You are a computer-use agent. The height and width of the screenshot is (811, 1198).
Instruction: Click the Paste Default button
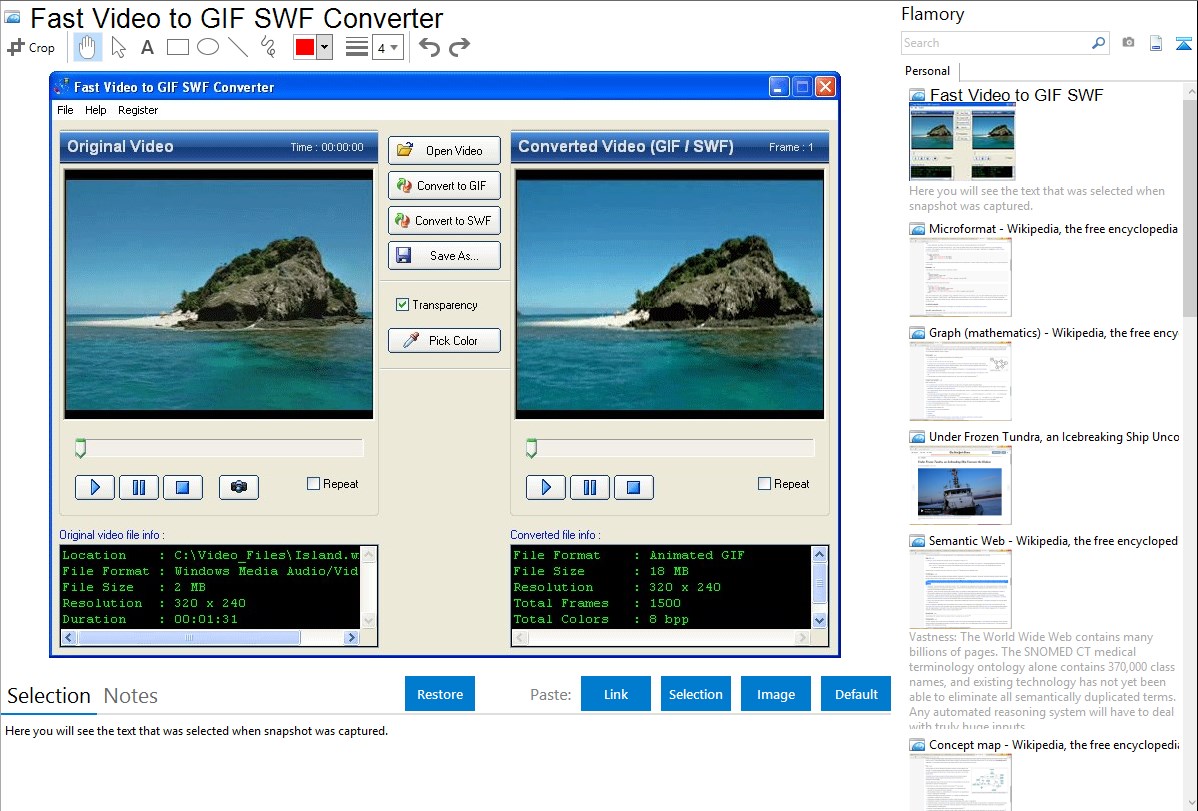(x=856, y=694)
